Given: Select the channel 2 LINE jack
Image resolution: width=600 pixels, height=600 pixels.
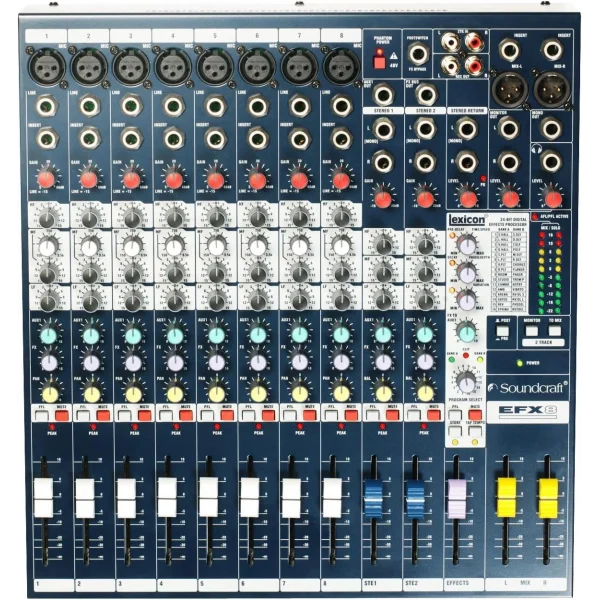Looking at the screenshot, I should [x=89, y=106].
